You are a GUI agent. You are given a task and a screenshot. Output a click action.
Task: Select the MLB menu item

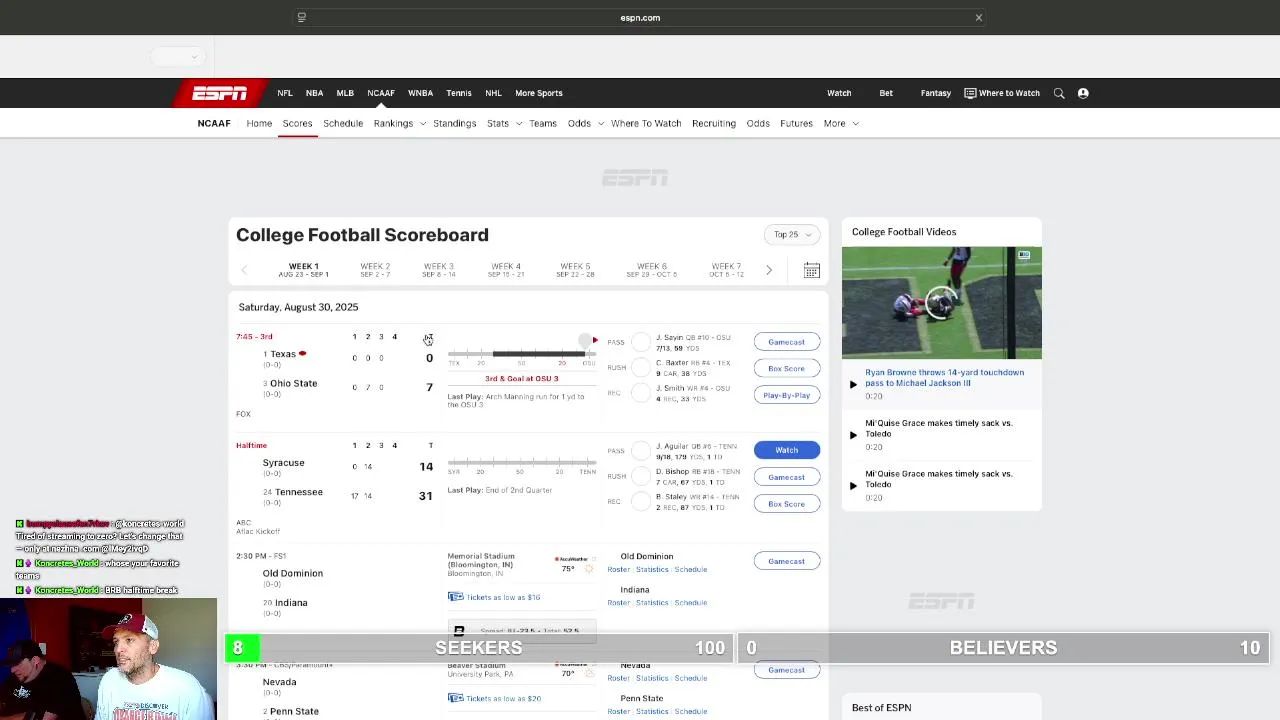(x=345, y=93)
